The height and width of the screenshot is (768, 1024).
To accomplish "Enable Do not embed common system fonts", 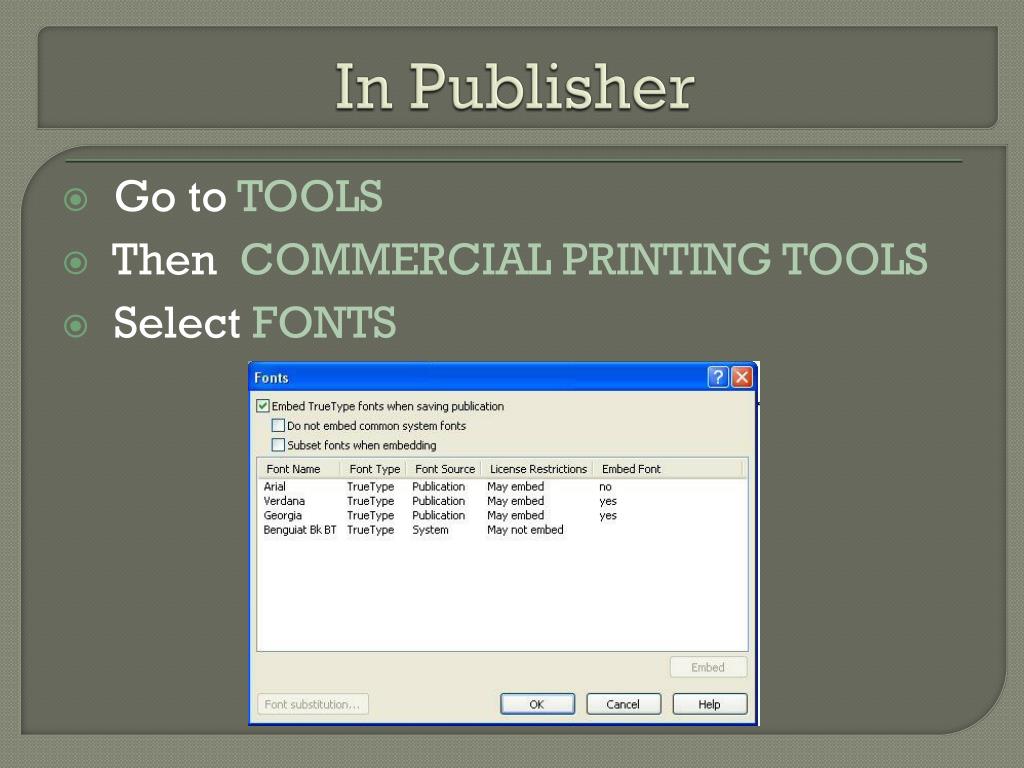I will [x=278, y=426].
